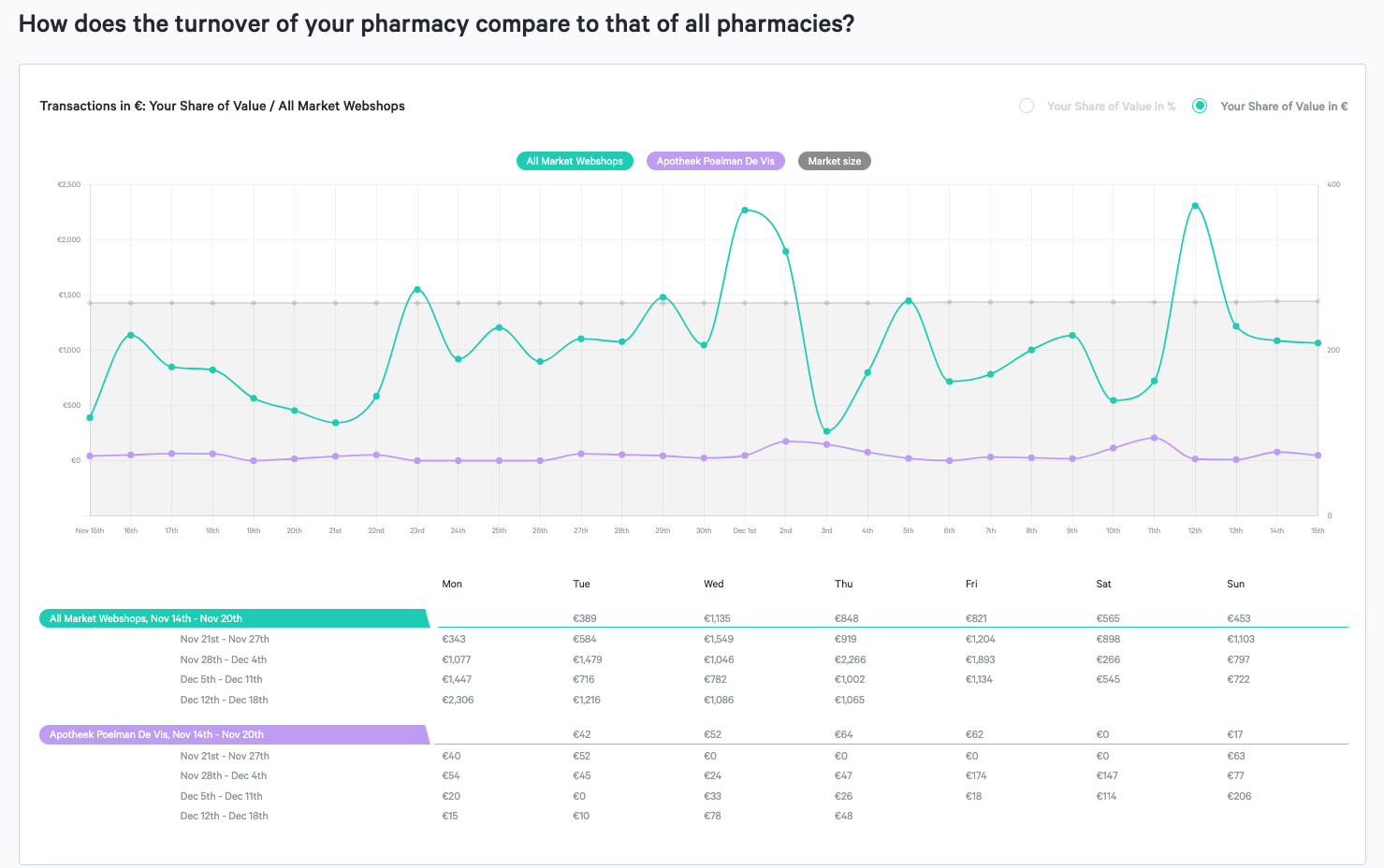The height and width of the screenshot is (868, 1384).
Task: Click the €114 pharmacy value cell
Action: pos(1108,796)
